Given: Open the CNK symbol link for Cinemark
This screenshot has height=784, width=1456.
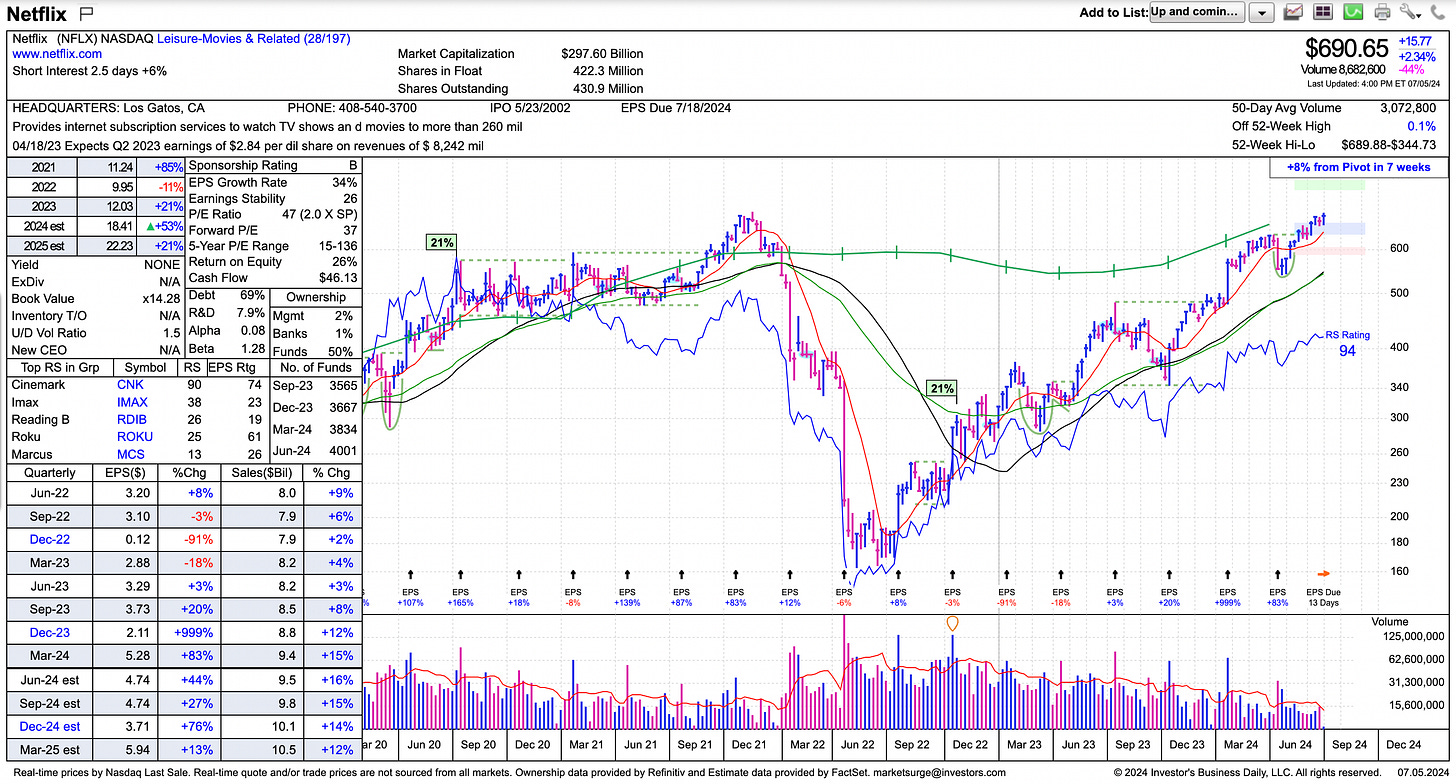Looking at the screenshot, I should click(x=130, y=384).
